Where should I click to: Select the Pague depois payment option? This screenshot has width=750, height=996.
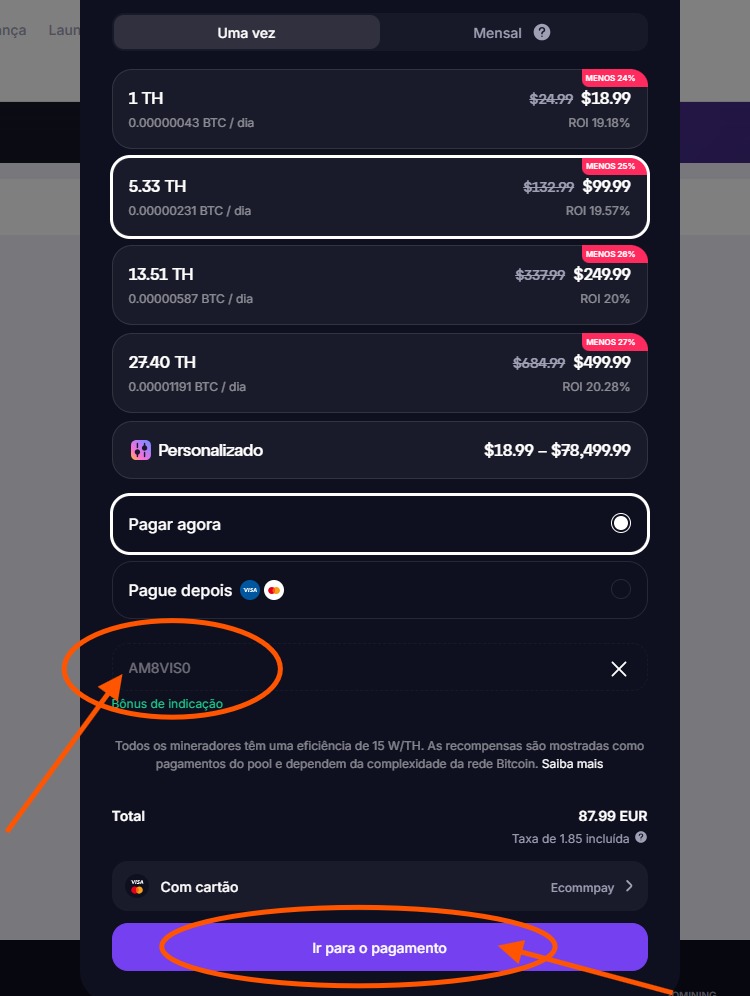click(x=380, y=590)
